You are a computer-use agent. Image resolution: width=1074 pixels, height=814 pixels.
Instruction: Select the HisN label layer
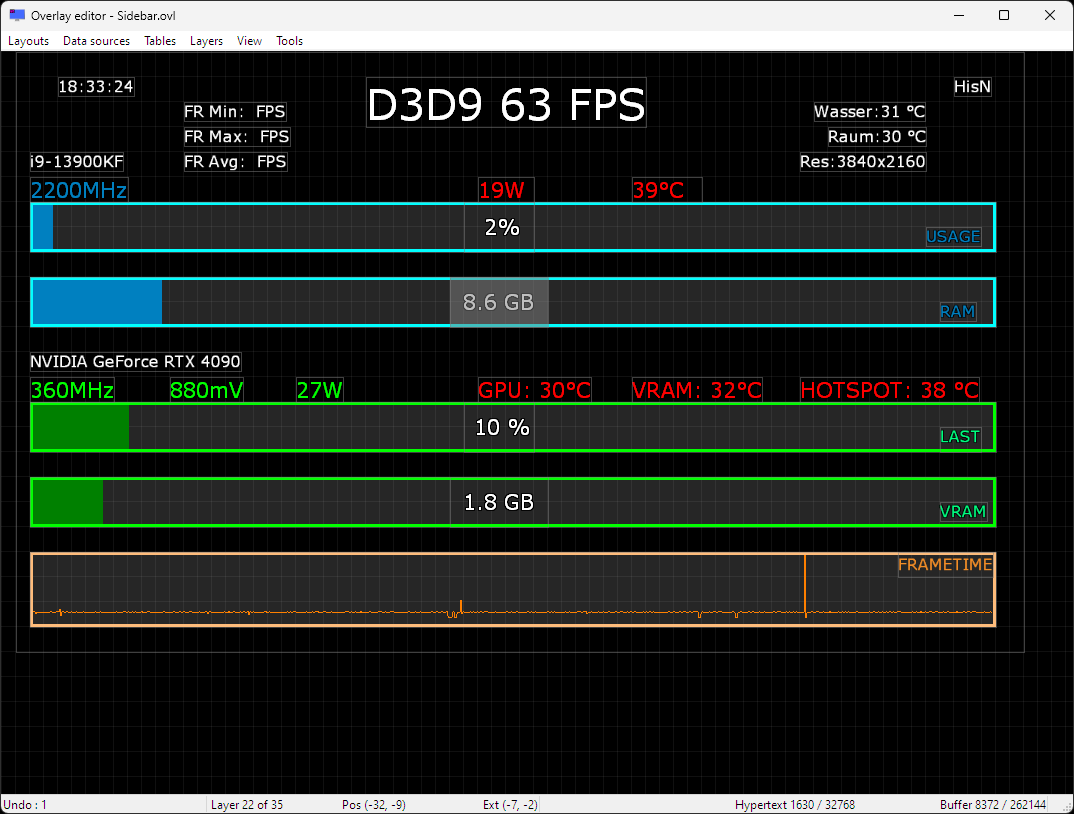point(972,86)
